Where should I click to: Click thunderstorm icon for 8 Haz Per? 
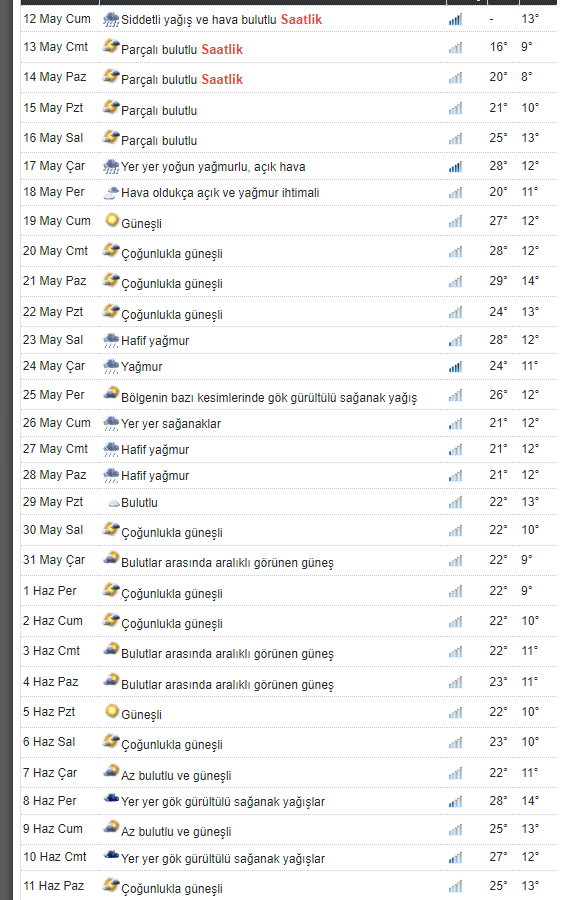click(x=111, y=799)
